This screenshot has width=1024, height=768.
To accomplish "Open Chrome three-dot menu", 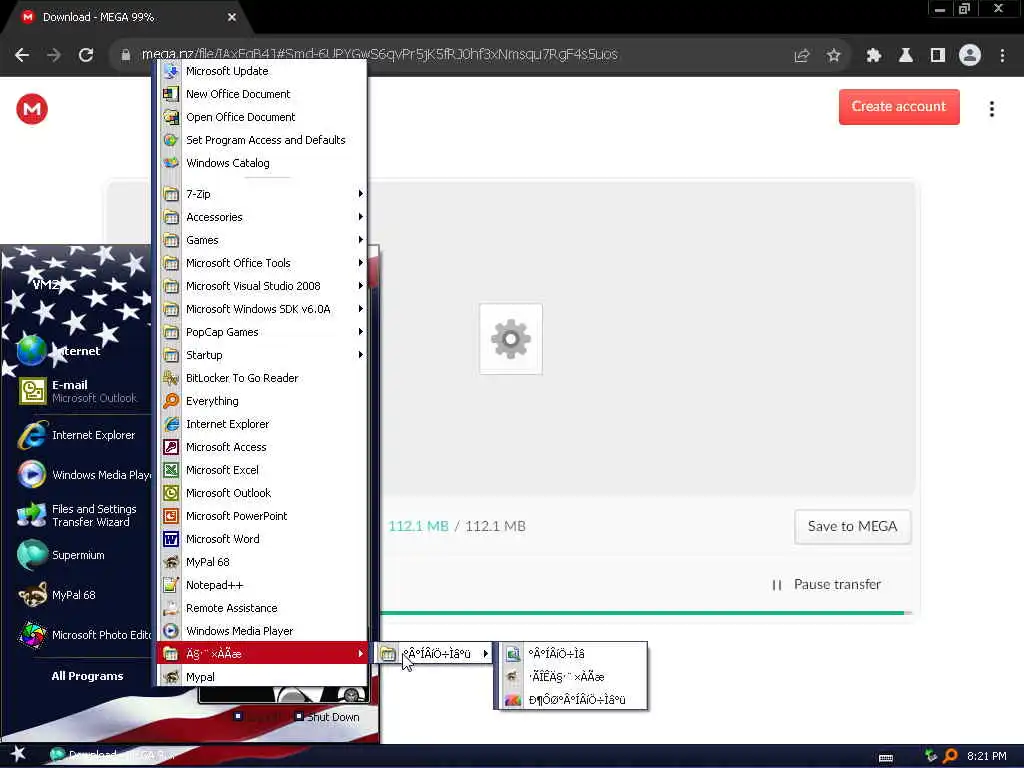I will 1002,56.
